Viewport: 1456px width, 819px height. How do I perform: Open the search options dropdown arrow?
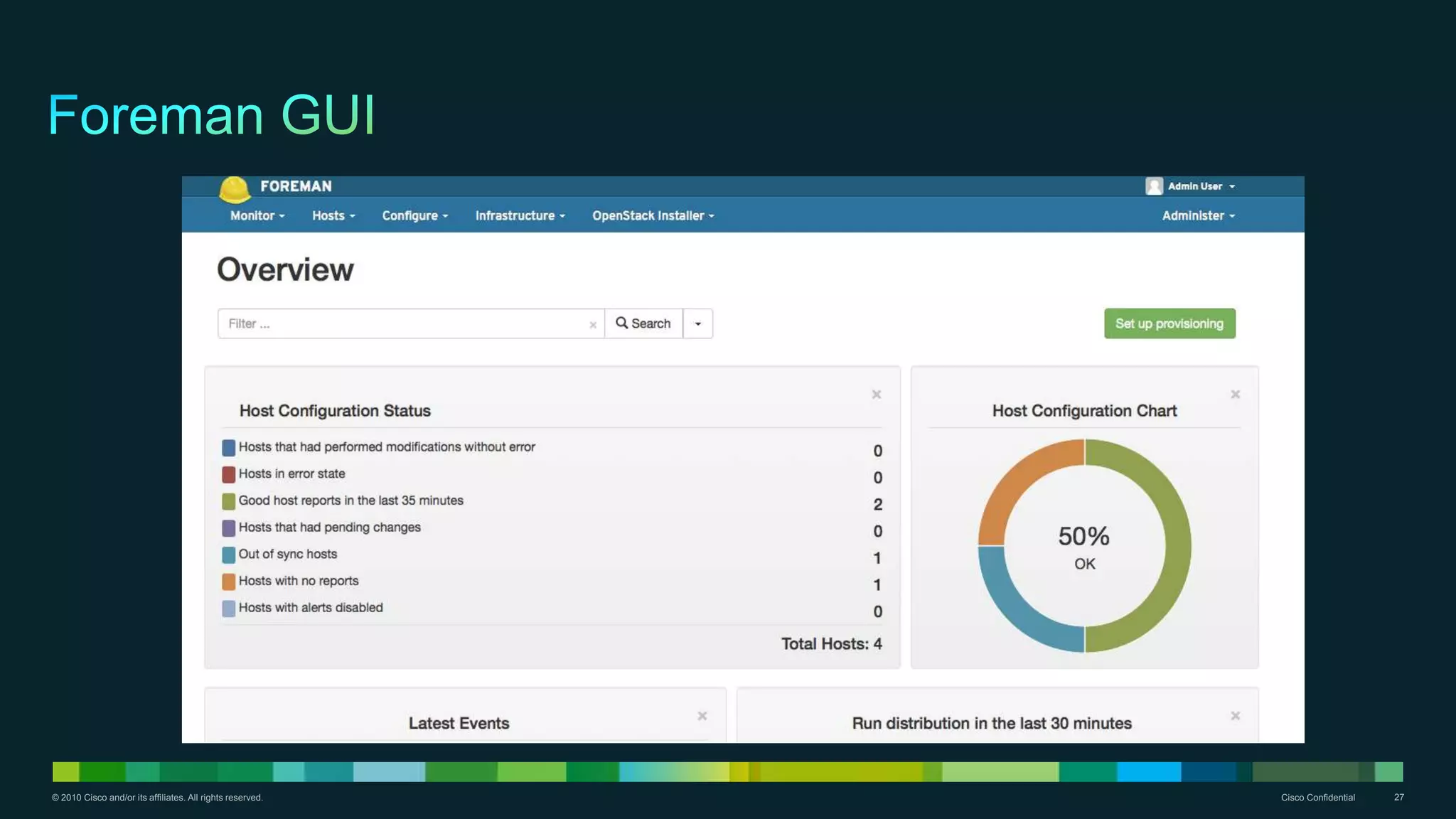point(697,324)
